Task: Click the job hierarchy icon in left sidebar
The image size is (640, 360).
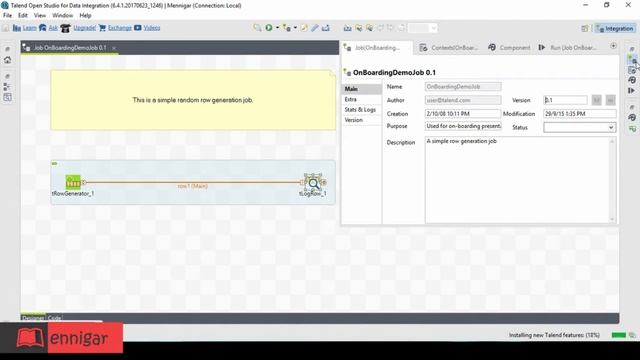Action: point(7,87)
